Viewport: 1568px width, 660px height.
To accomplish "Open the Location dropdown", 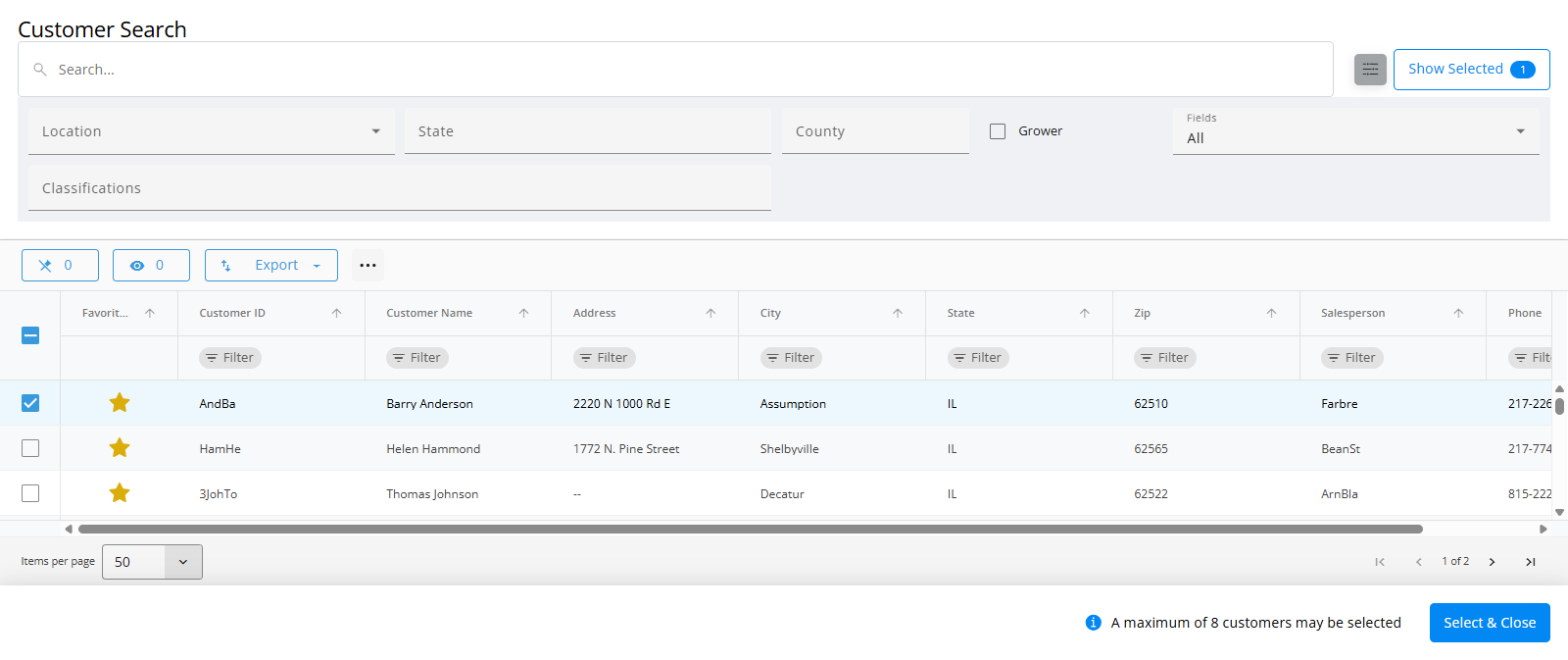I will pyautogui.click(x=211, y=131).
